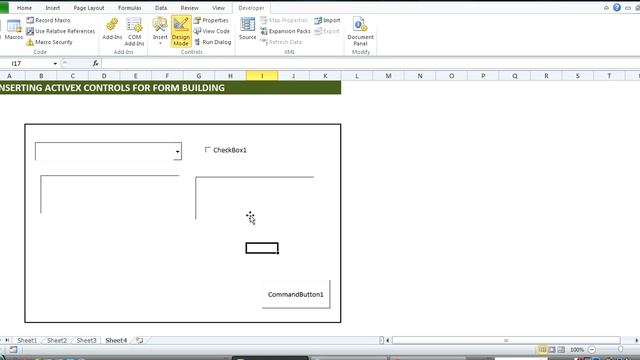Switch to Sheet2
Image resolution: width=640 pixels, height=360 pixels.
57,340
